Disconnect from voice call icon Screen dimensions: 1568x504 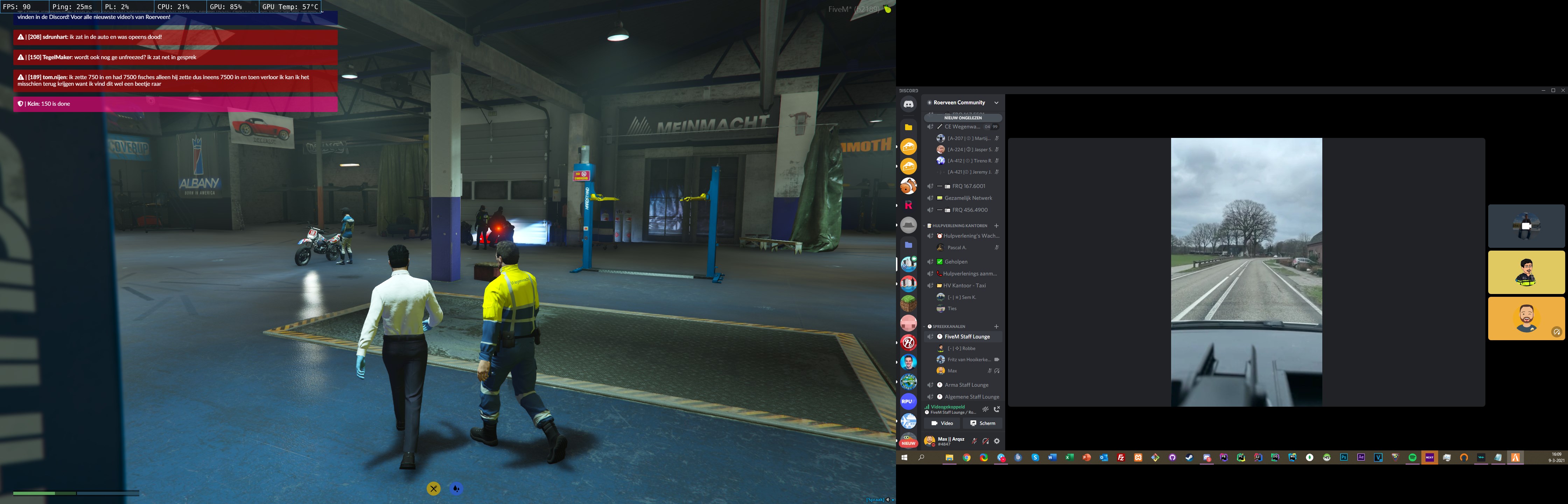click(996, 409)
